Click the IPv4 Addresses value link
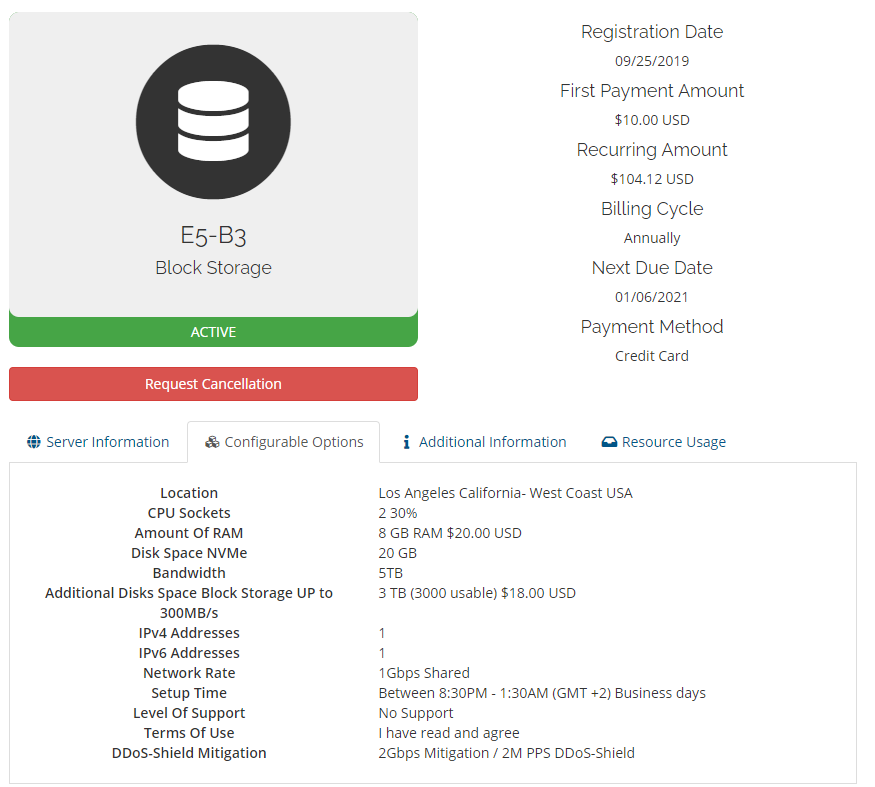This screenshot has height=787, width=875. 382,633
